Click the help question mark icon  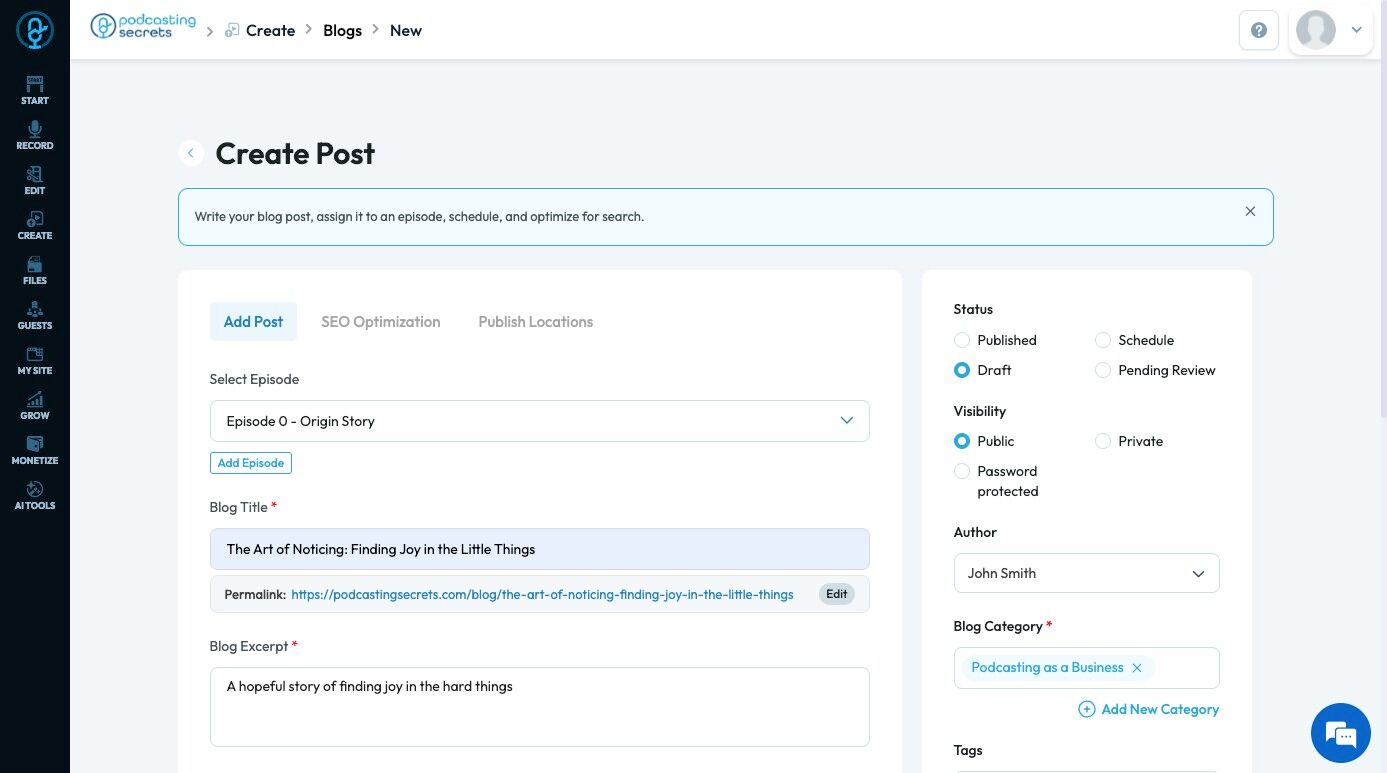point(1258,30)
